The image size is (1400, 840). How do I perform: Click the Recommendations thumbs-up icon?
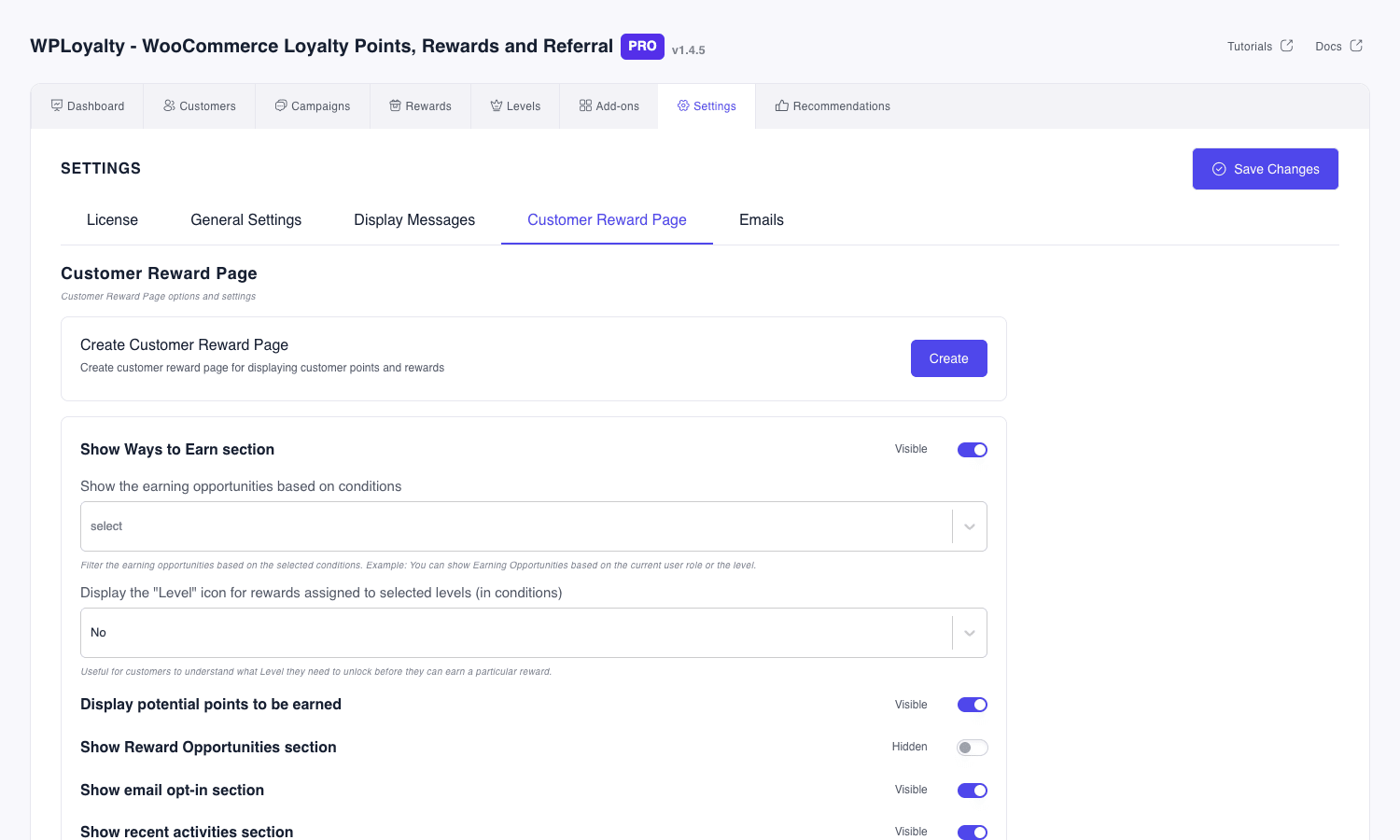click(782, 105)
